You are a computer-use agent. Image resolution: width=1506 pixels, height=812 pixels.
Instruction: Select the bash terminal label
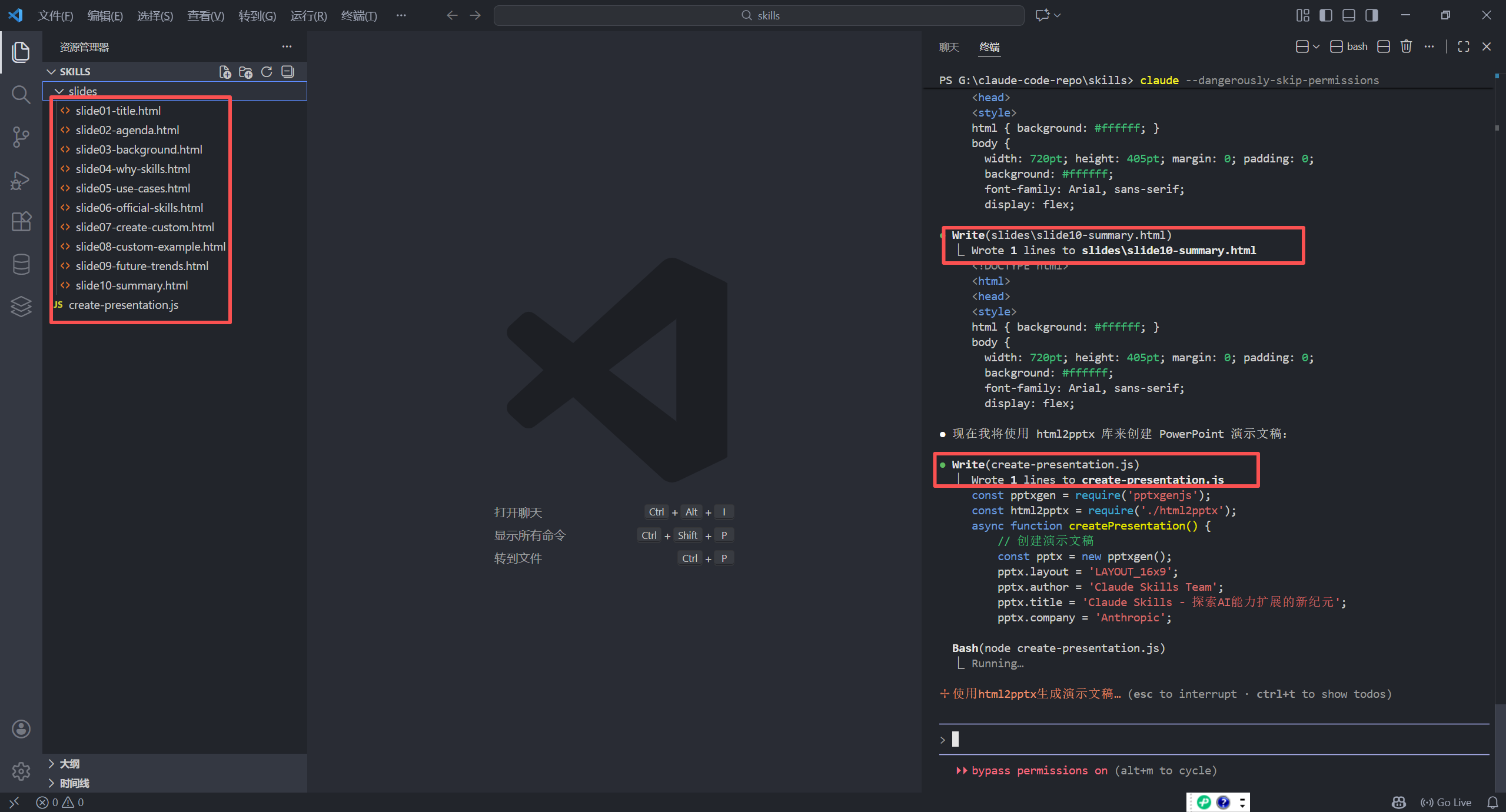(1349, 46)
